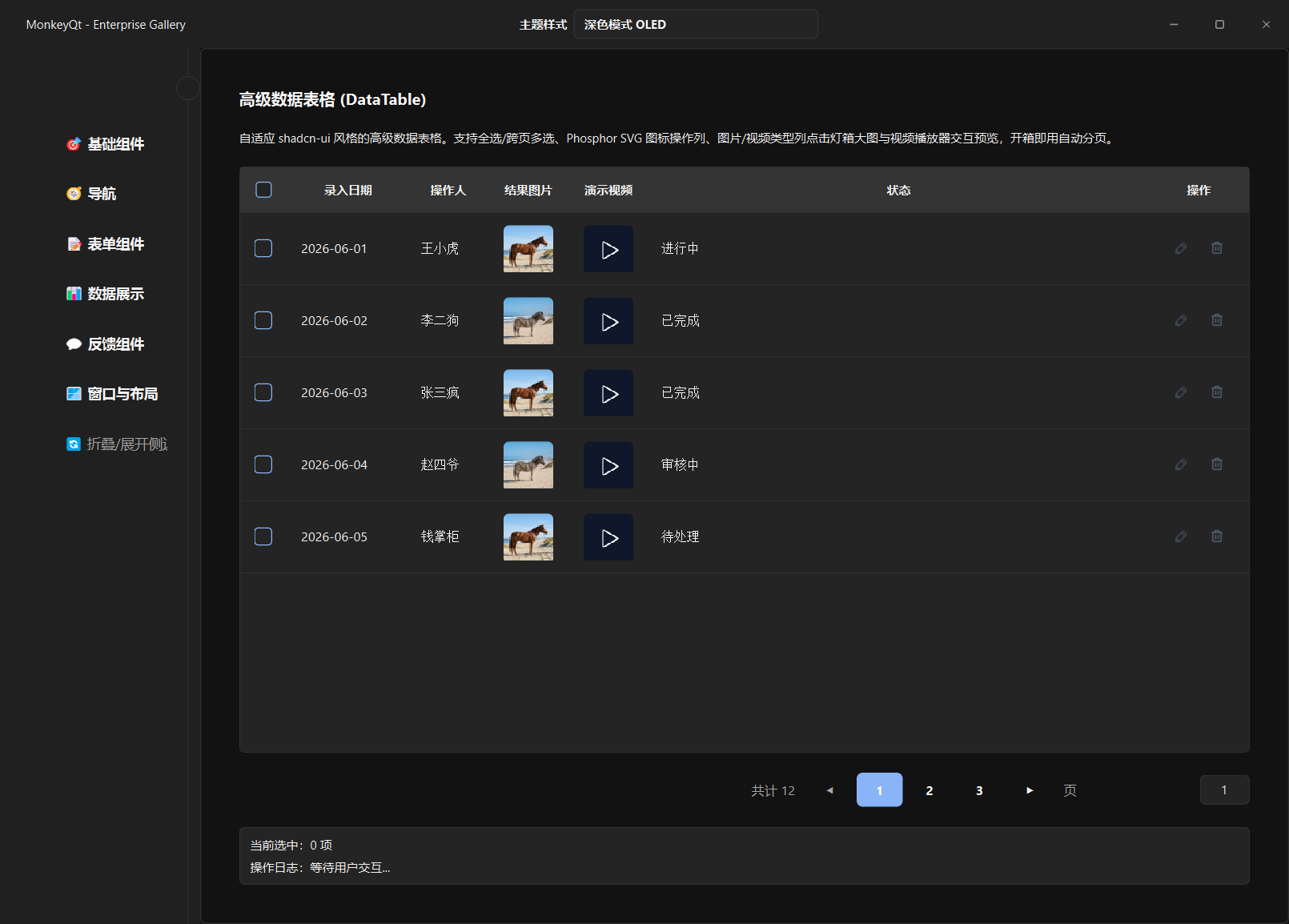This screenshot has width=1289, height=924.
Task: Check the 2026-06-02 row checkbox
Action: 263,320
